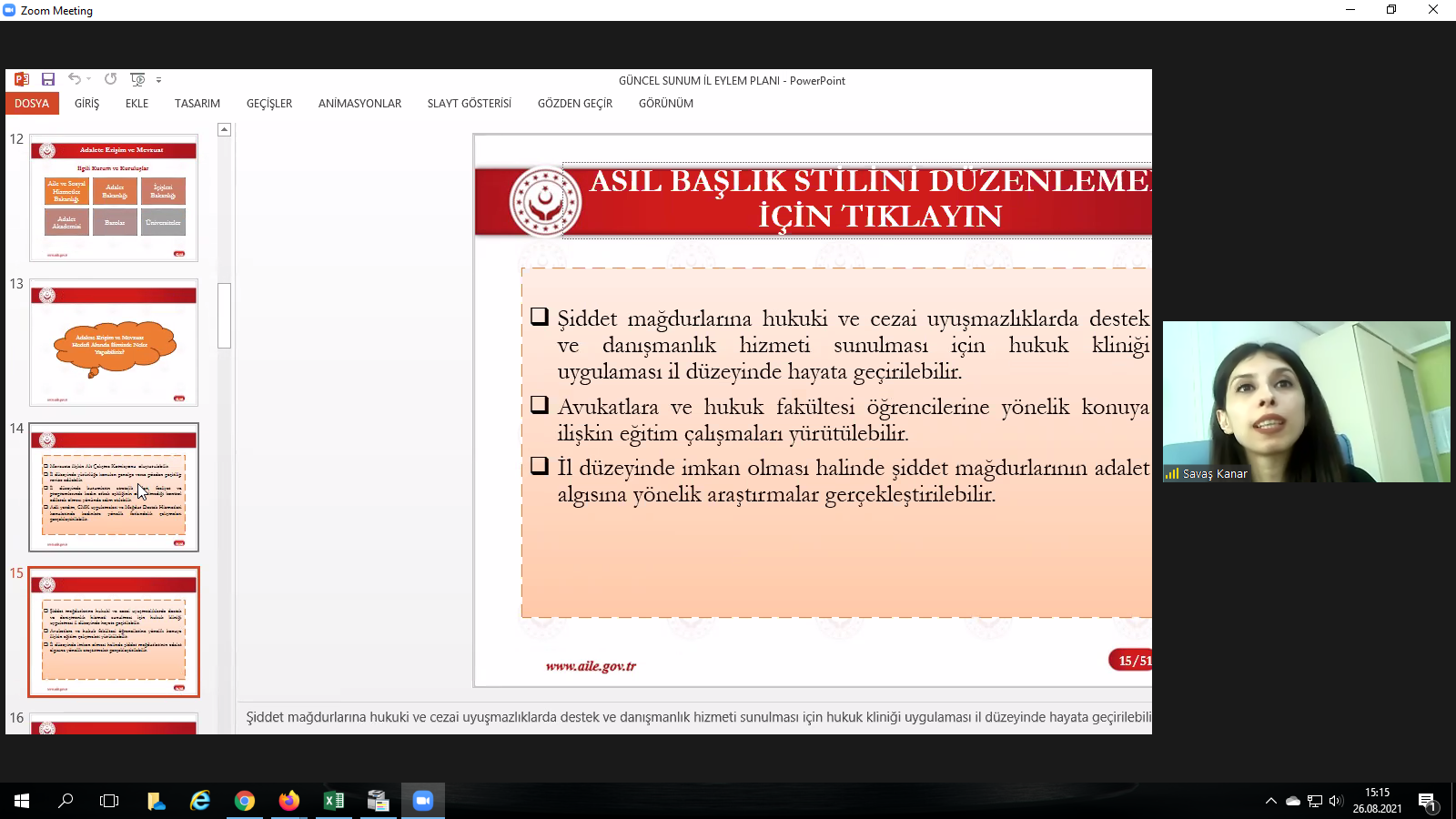
Task: Minimize the Zoom Meeting window
Action: click(x=1350, y=10)
